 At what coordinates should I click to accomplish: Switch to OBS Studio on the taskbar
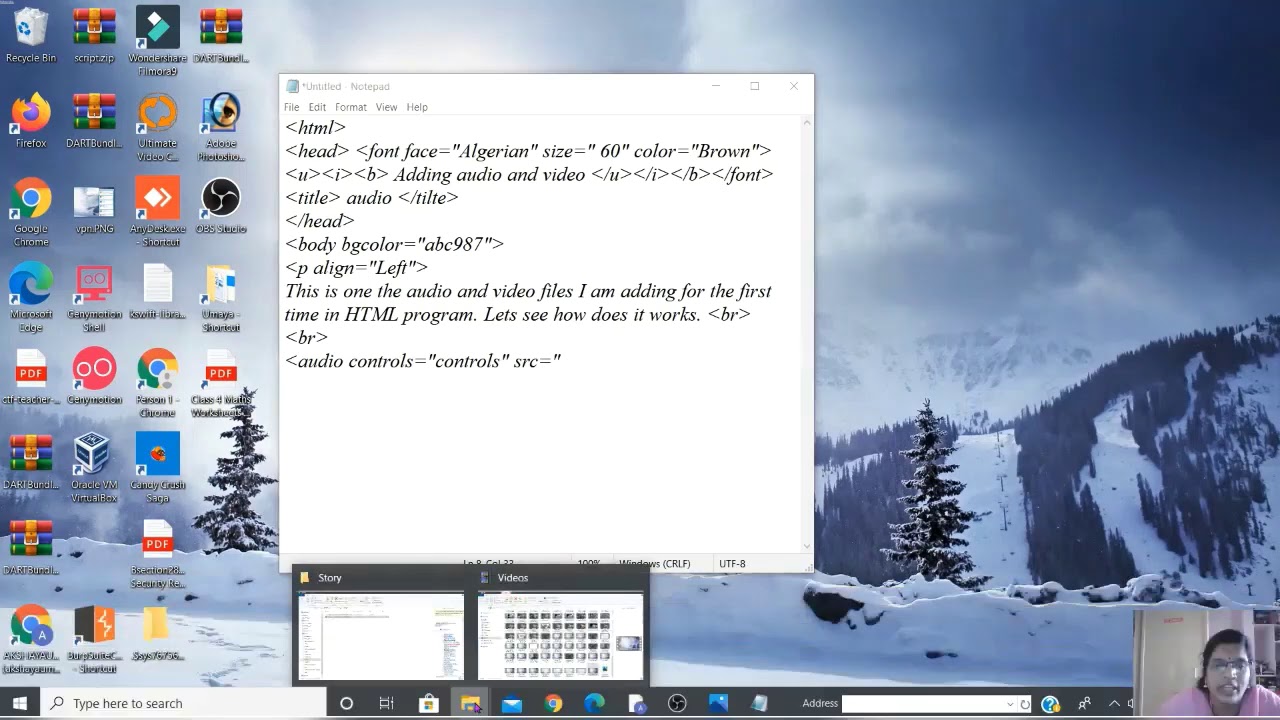[x=677, y=703]
